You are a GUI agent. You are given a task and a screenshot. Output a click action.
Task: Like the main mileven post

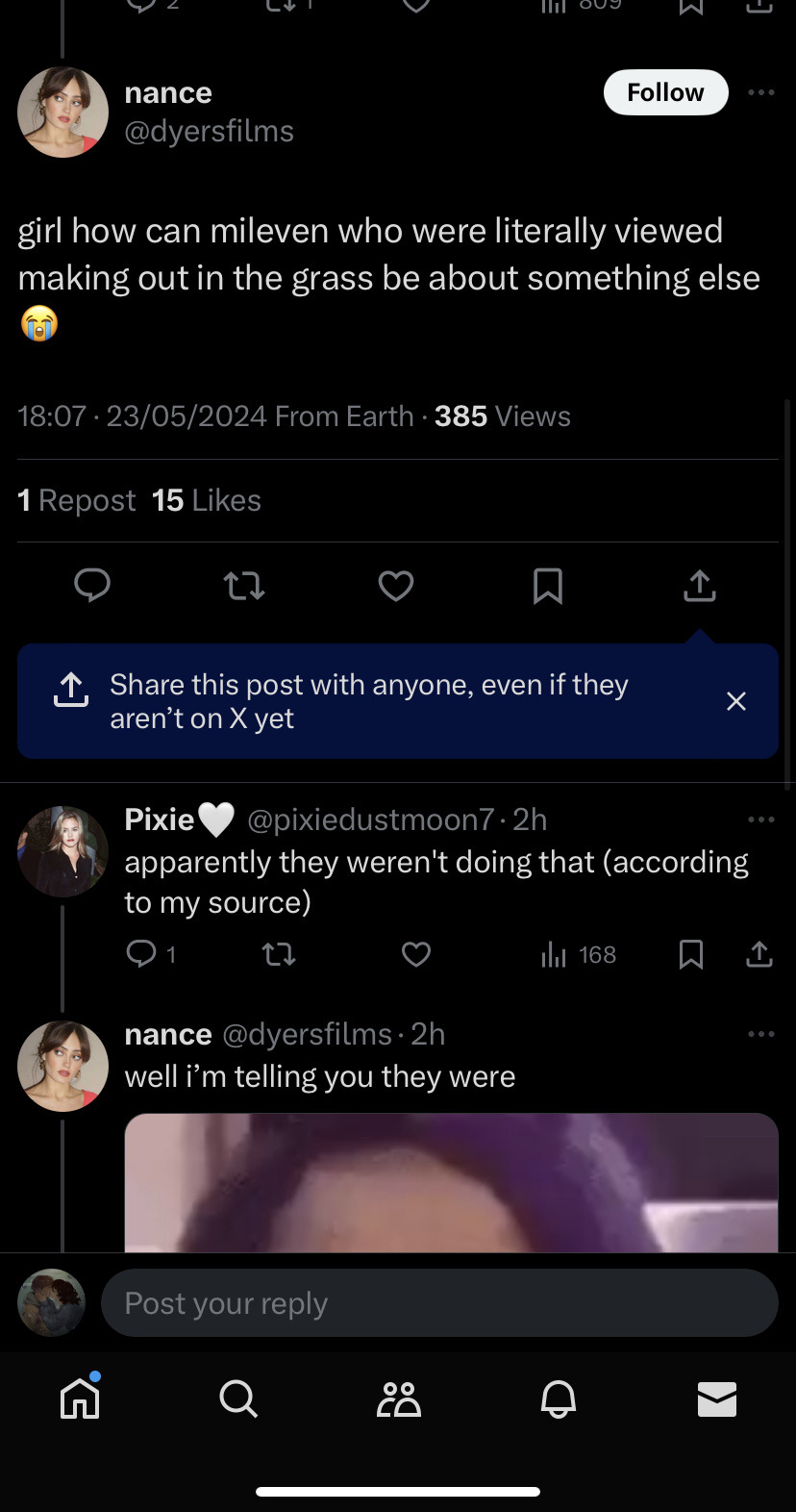pyautogui.click(x=395, y=585)
